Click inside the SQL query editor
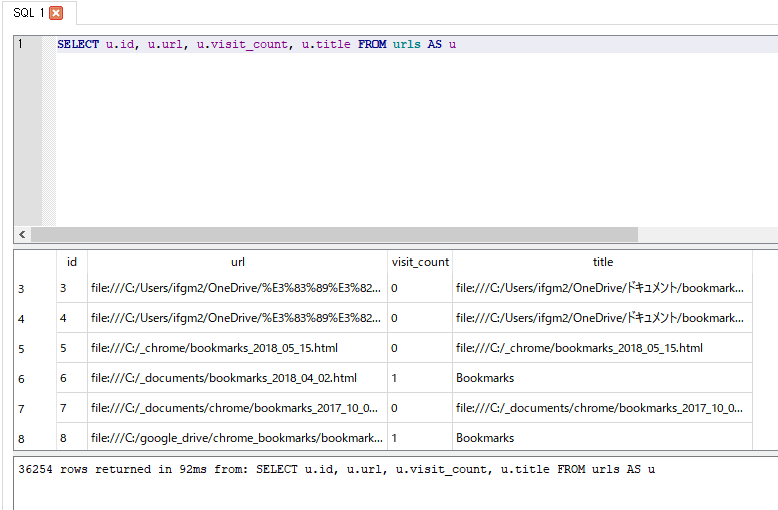The image size is (778, 510). pos(400,130)
